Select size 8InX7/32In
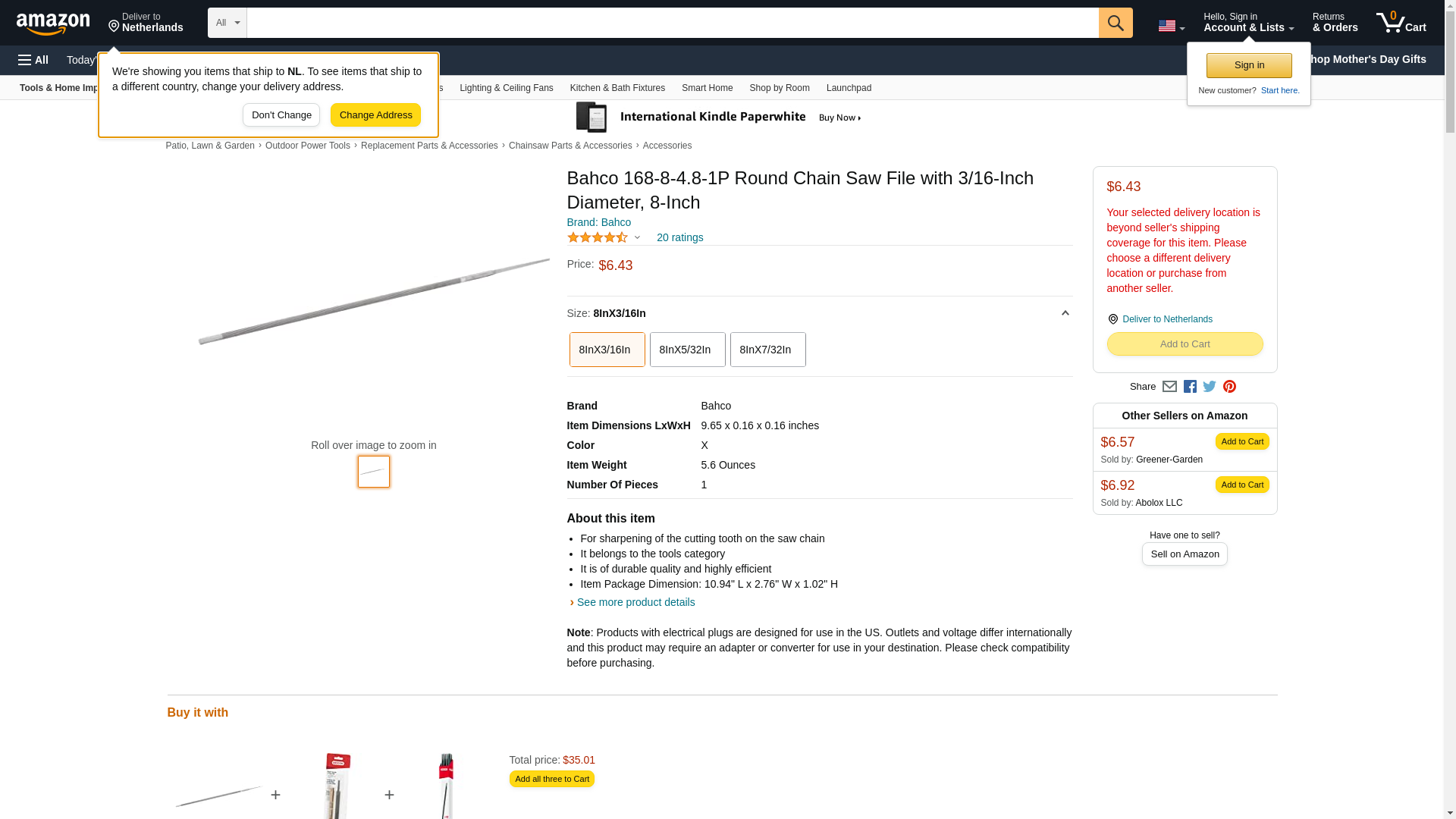 [767, 350]
